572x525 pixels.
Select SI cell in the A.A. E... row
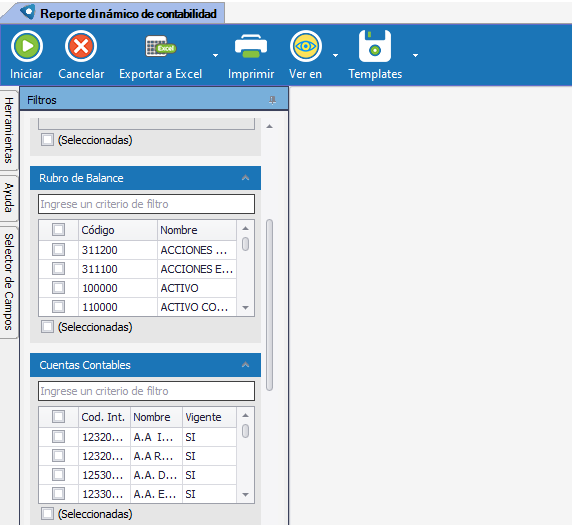click(x=209, y=494)
